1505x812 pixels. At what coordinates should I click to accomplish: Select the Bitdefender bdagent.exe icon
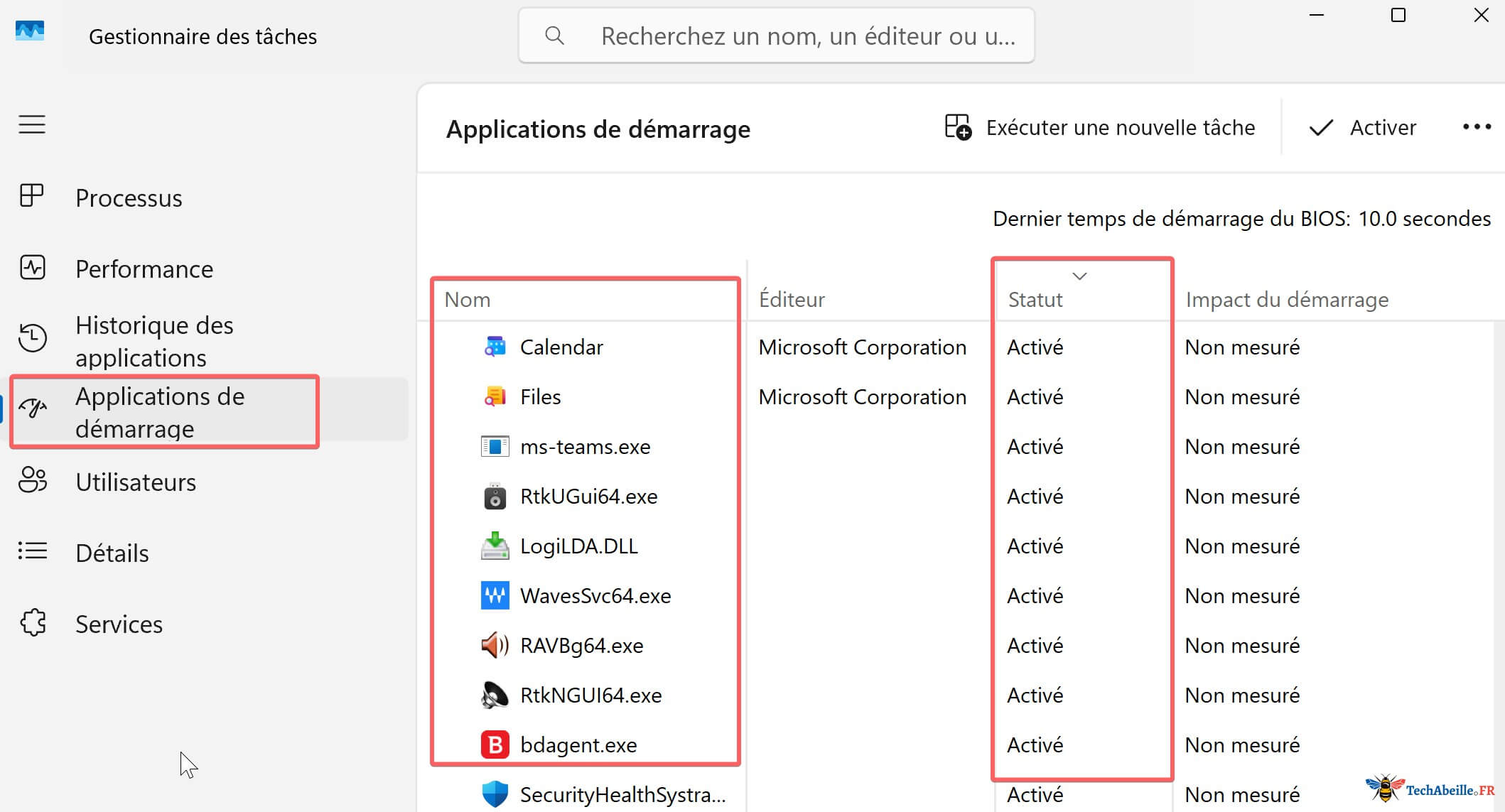tap(495, 745)
